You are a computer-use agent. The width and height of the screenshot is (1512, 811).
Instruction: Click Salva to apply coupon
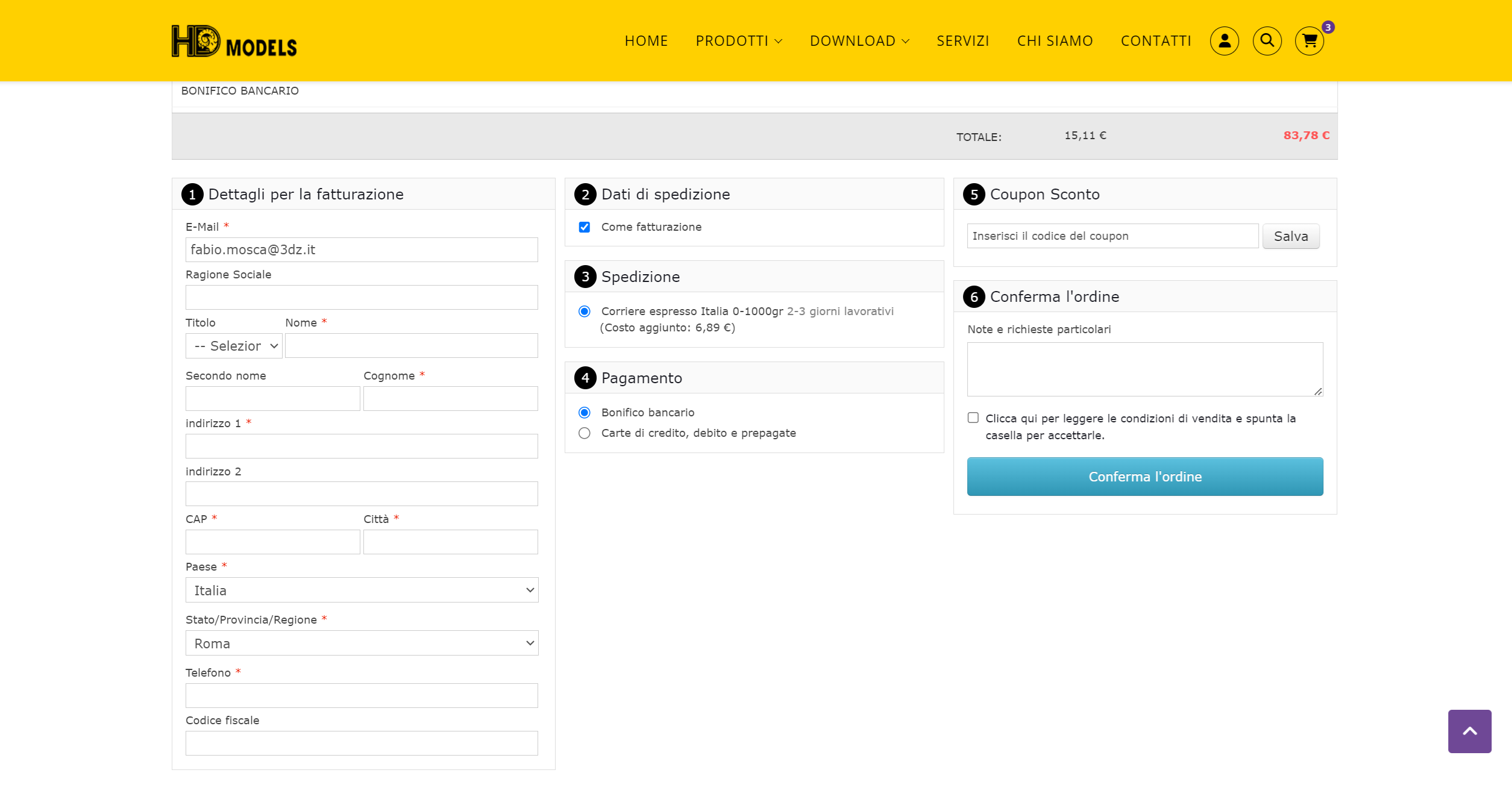pos(1290,236)
